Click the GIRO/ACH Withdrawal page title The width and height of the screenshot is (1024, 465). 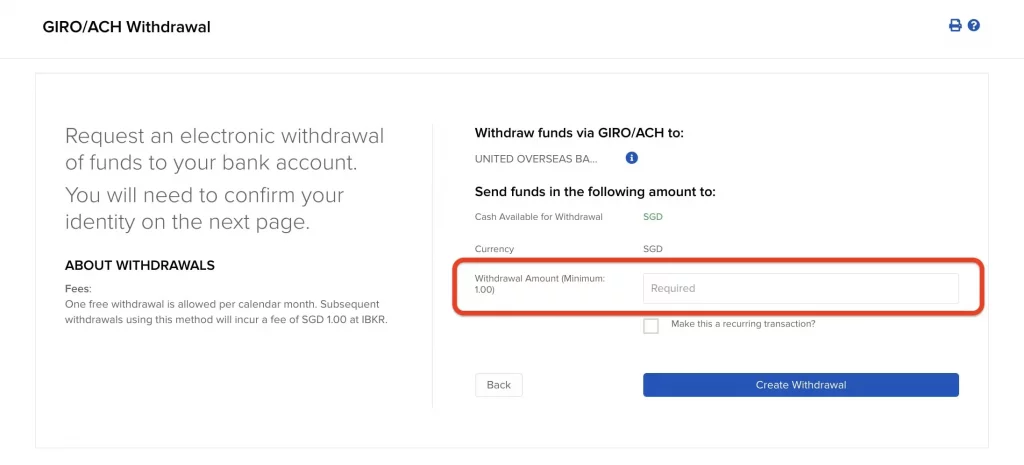point(126,27)
